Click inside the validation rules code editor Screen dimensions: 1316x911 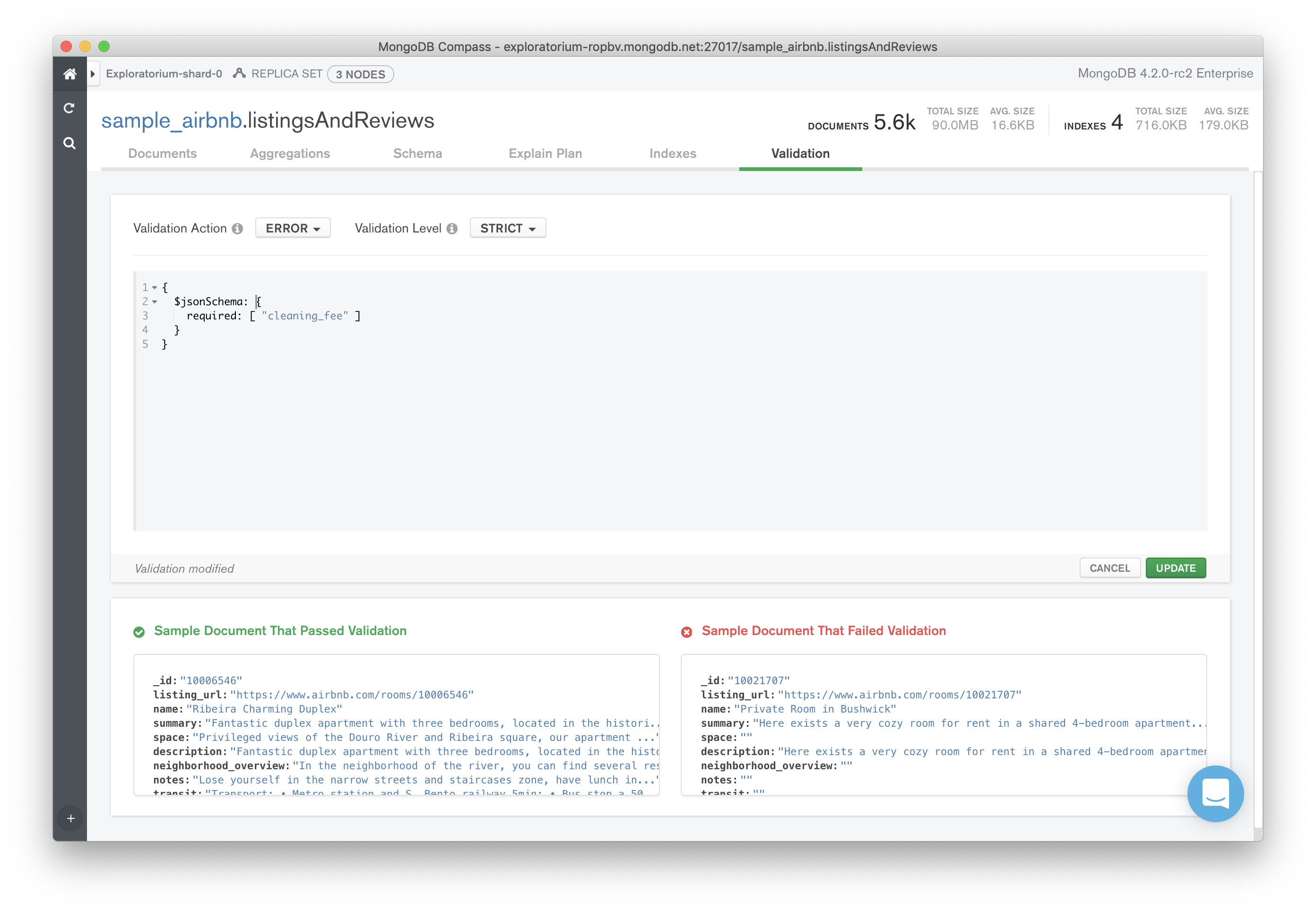pyautogui.click(x=670, y=401)
